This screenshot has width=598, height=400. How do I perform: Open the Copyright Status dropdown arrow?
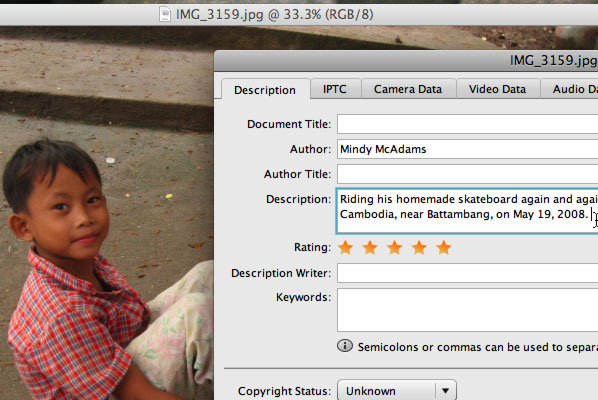click(445, 390)
